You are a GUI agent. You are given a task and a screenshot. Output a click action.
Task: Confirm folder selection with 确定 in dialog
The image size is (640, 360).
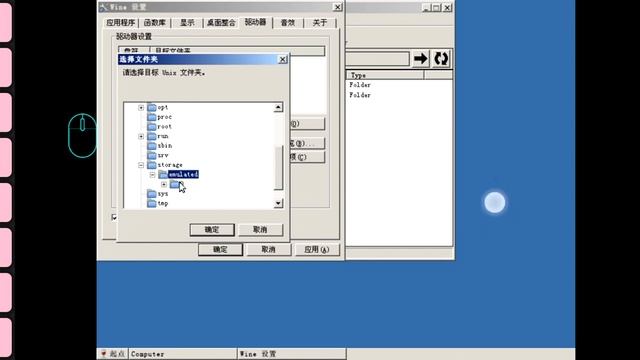point(212,230)
